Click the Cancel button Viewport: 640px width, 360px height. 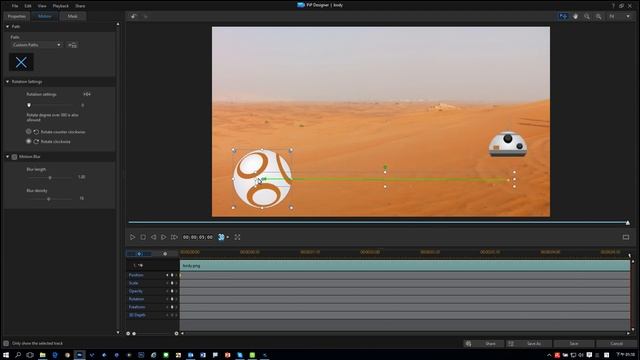pyautogui.click(x=616, y=344)
